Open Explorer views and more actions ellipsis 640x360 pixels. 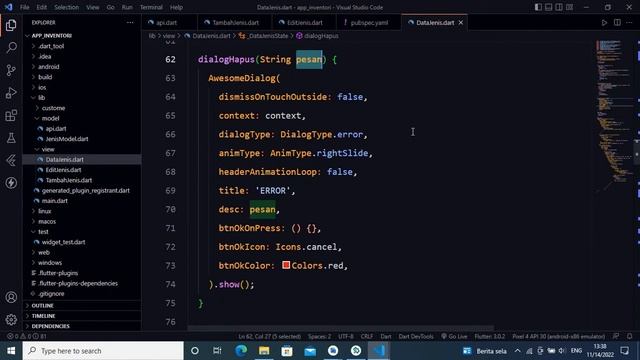point(130,23)
